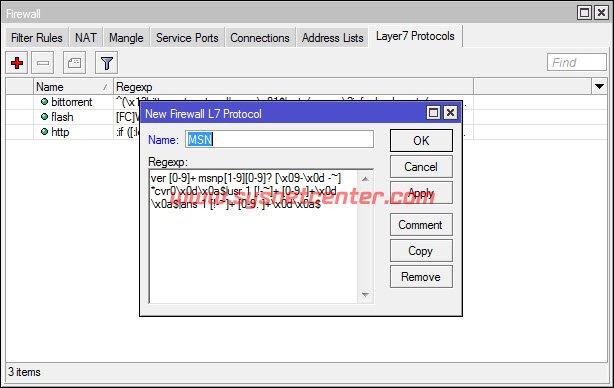Click the Regexp scrollbar up arrow
The image size is (614, 388).
(365, 179)
